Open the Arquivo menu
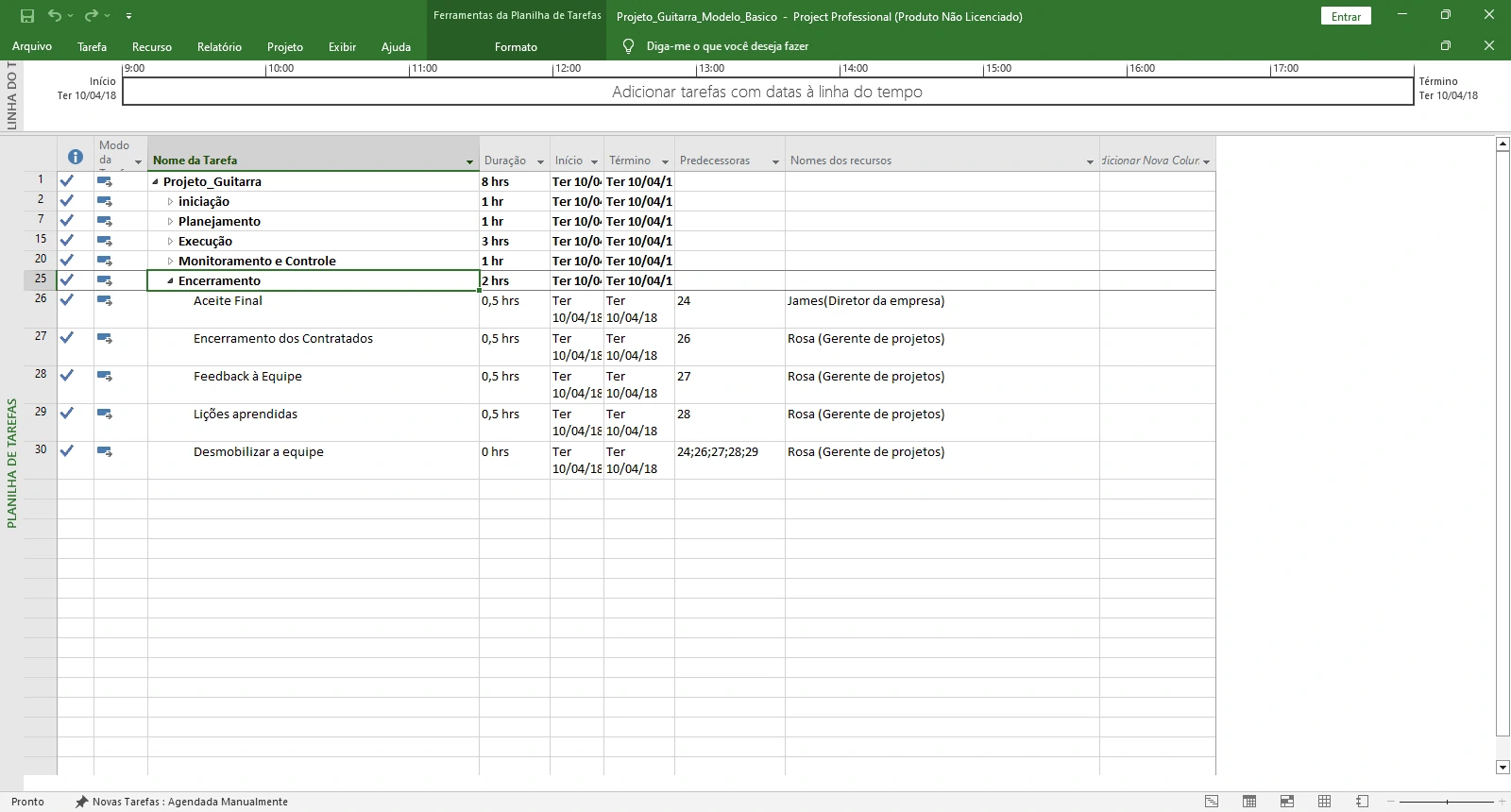The image size is (1511, 812). (x=32, y=46)
